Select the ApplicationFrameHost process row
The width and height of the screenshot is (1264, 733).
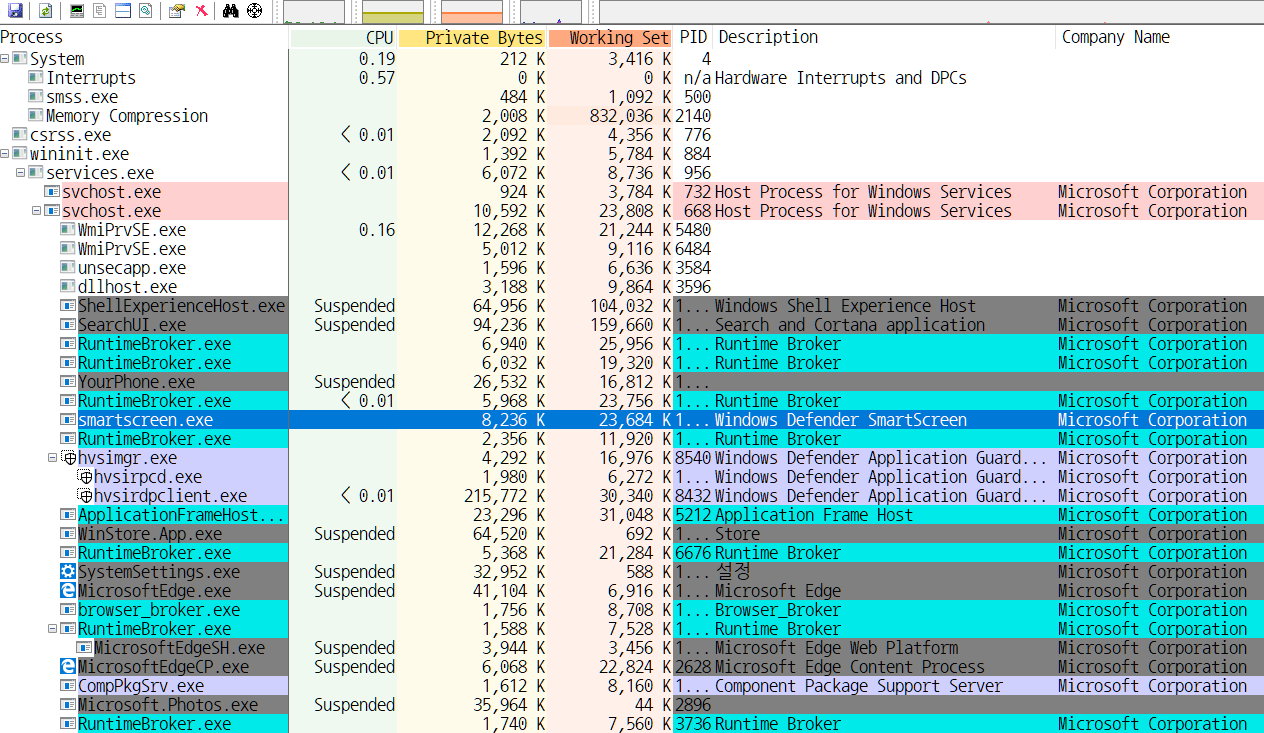coord(632,515)
